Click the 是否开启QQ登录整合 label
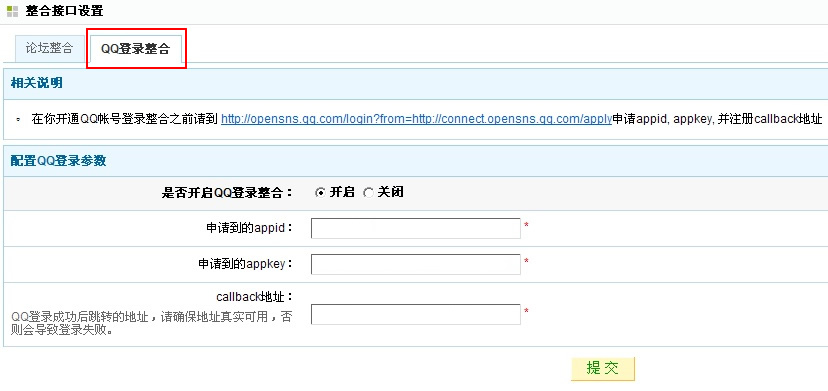The height and width of the screenshot is (391, 828). pyautogui.click(x=227, y=193)
